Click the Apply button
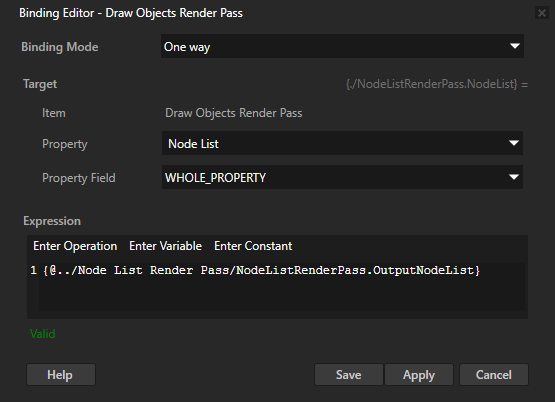555x402 pixels. pyautogui.click(x=419, y=374)
